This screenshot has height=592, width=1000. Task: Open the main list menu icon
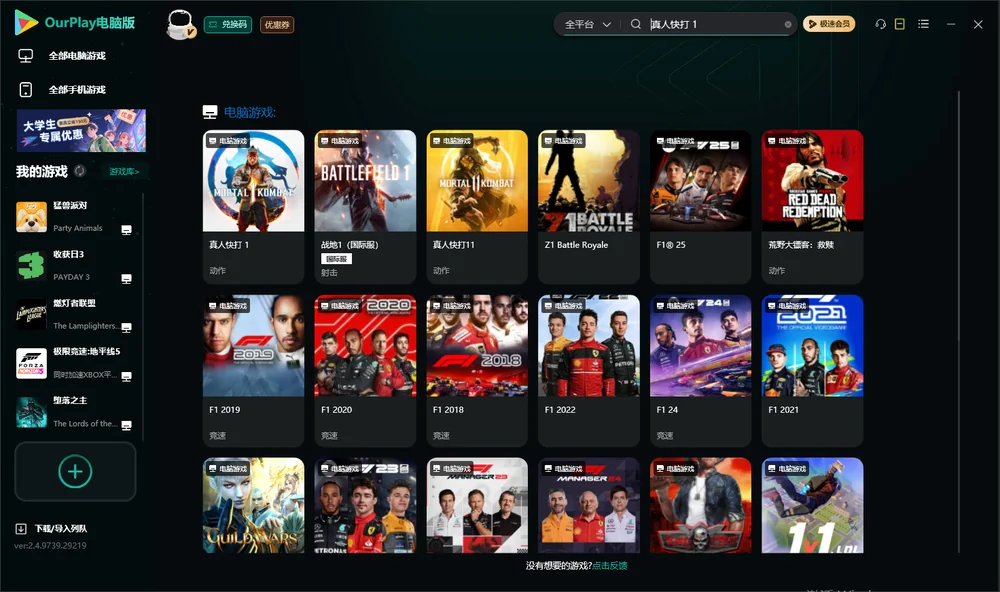[923, 24]
